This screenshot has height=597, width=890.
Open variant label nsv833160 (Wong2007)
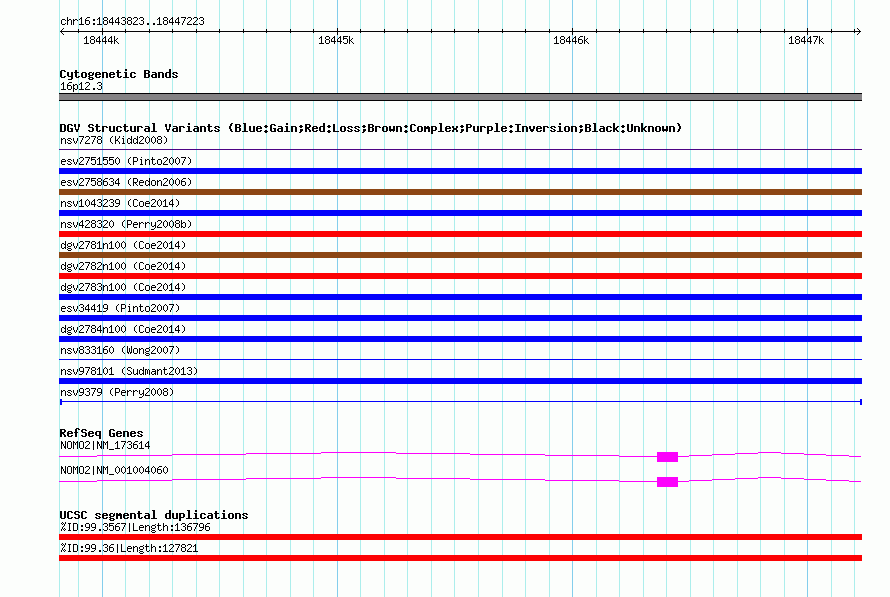pos(120,350)
